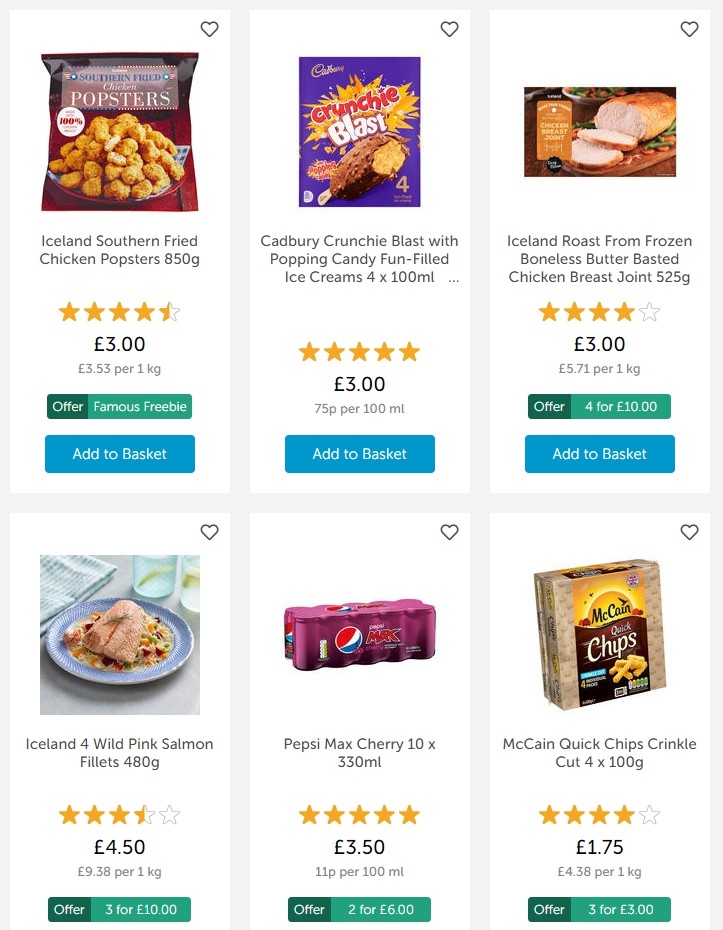Open the Pepsi Max Cherry product page
This screenshot has width=723, height=930.
coord(359,752)
